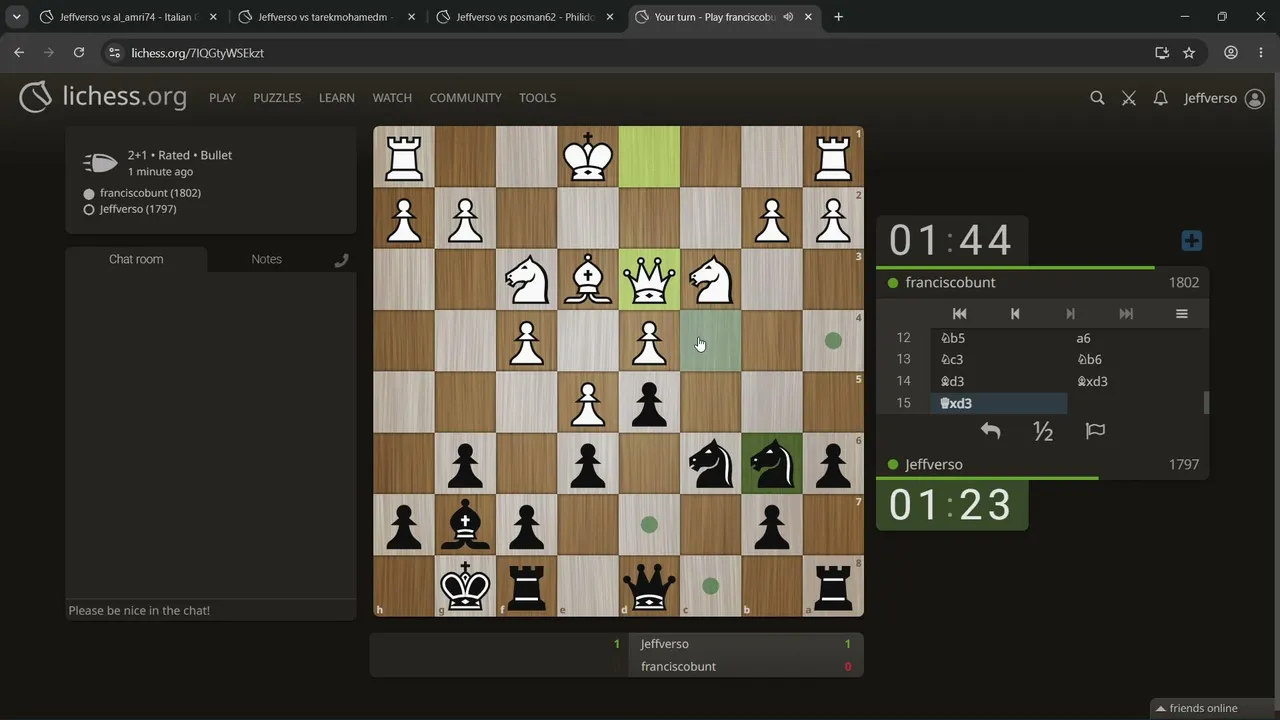The image size is (1280, 720).
Task: Go back in browser history
Action: (x=19, y=53)
